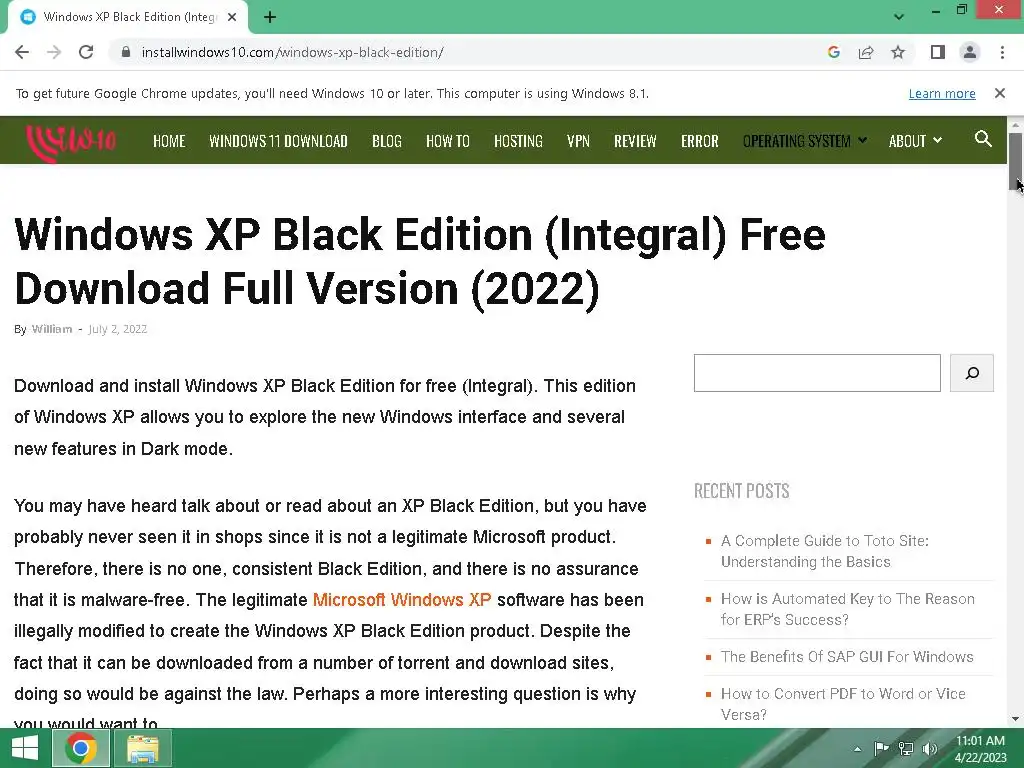Expand the ABOUT dropdown menu

click(915, 141)
